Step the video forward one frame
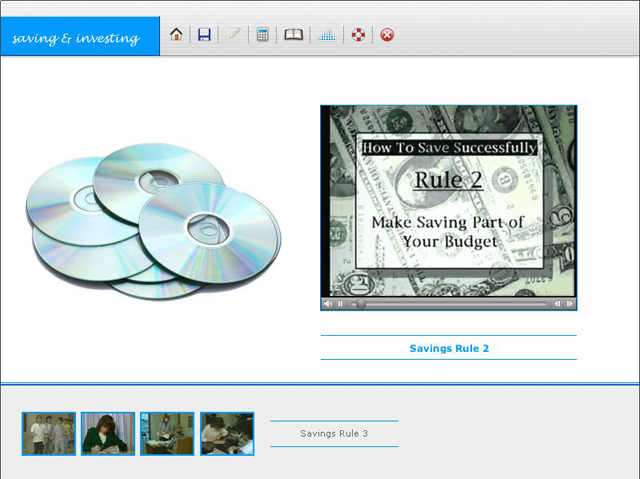 570,304
